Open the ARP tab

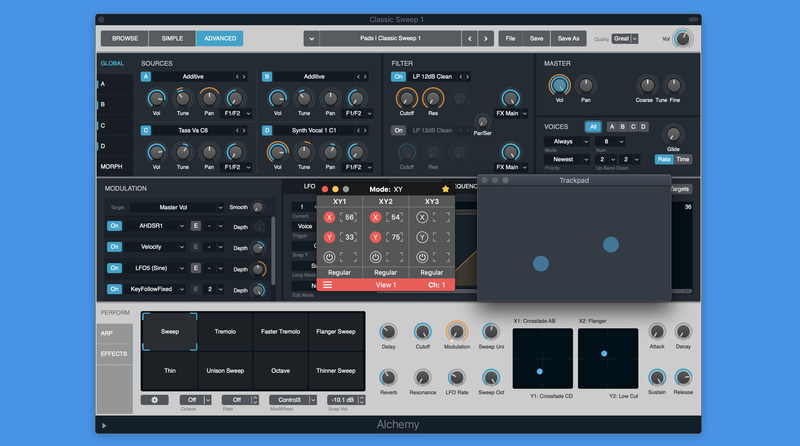click(x=115, y=333)
